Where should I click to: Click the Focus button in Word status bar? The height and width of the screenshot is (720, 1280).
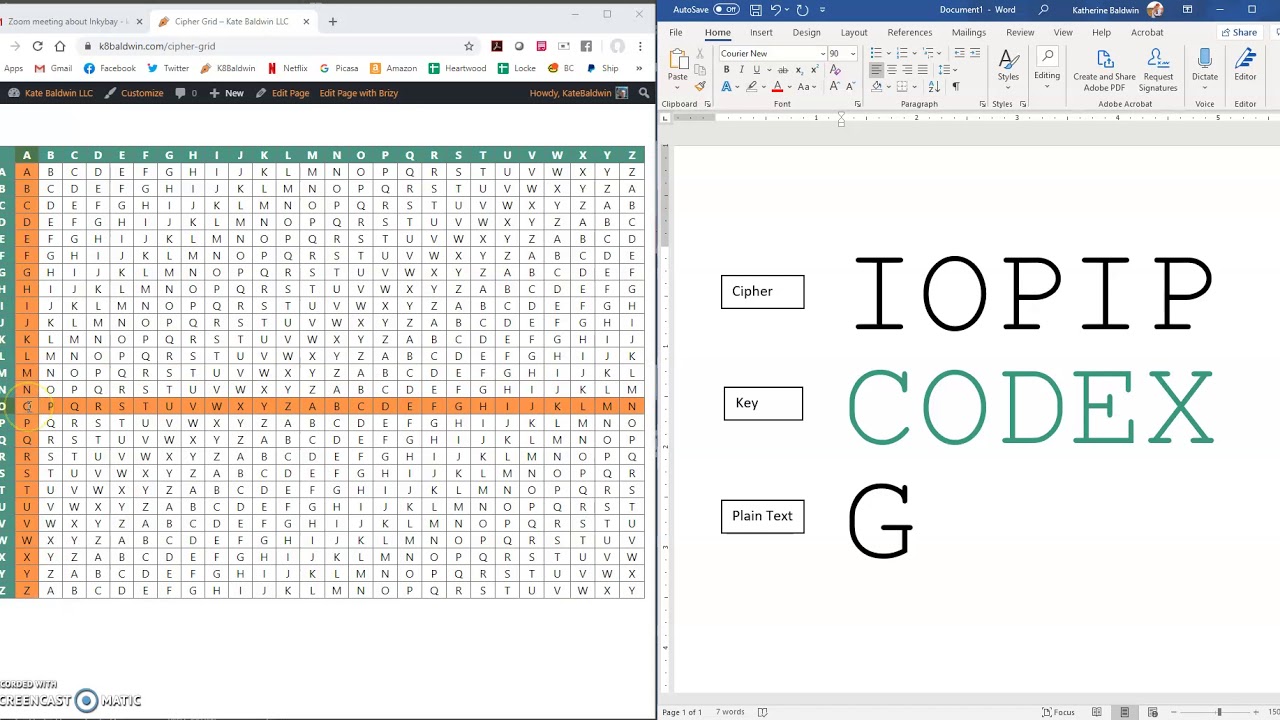1059,712
